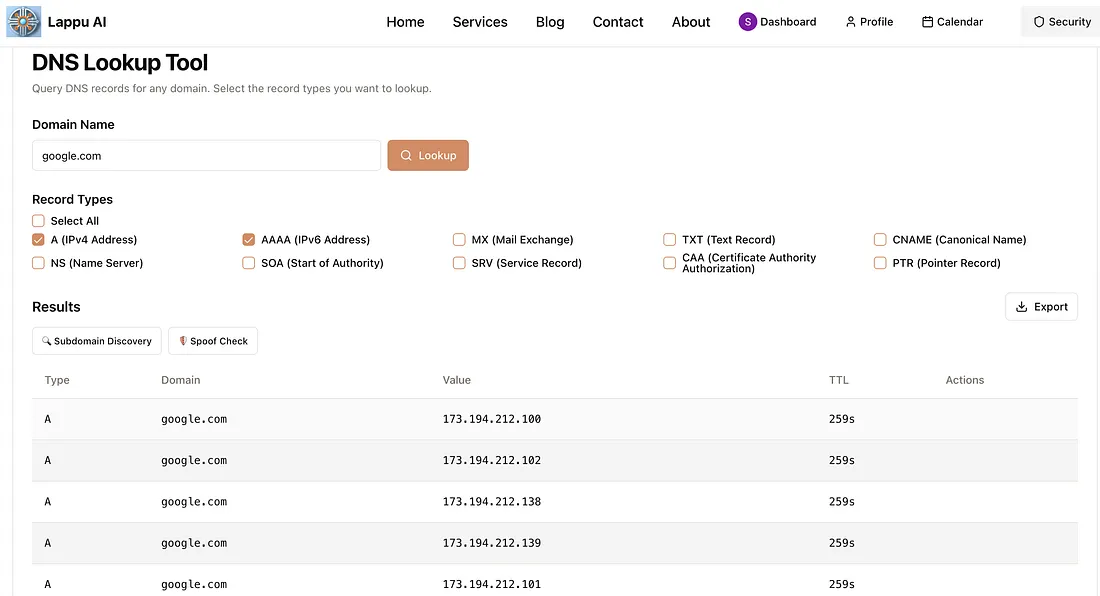The height and width of the screenshot is (596, 1100).
Task: Tick the CNAME (Canonical Name) checkbox
Action: pos(880,240)
